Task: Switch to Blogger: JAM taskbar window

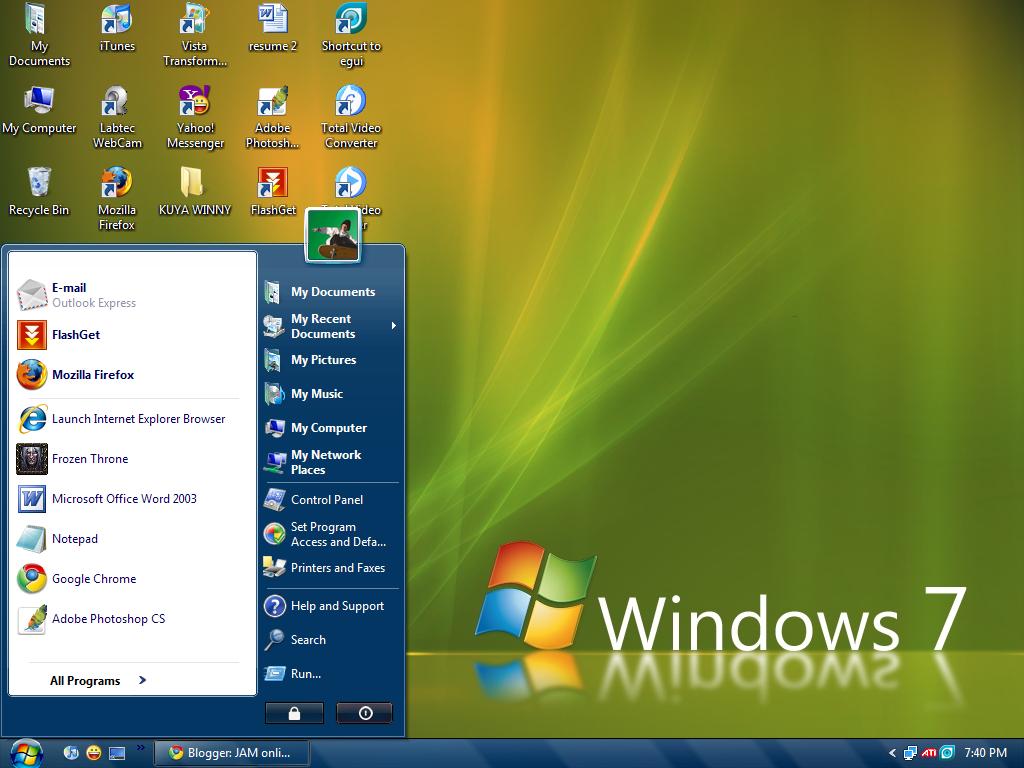Action: pos(231,753)
